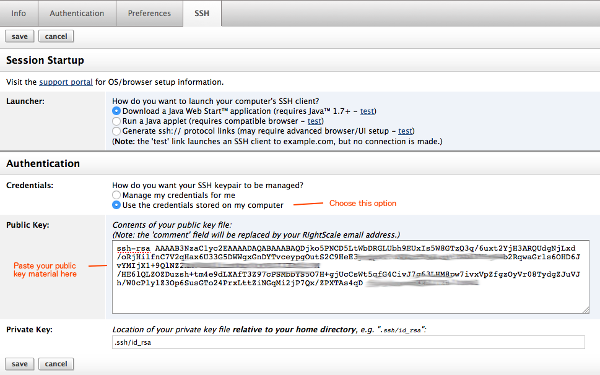Click test link for Java applet
600x375 pixels.
[315, 121]
